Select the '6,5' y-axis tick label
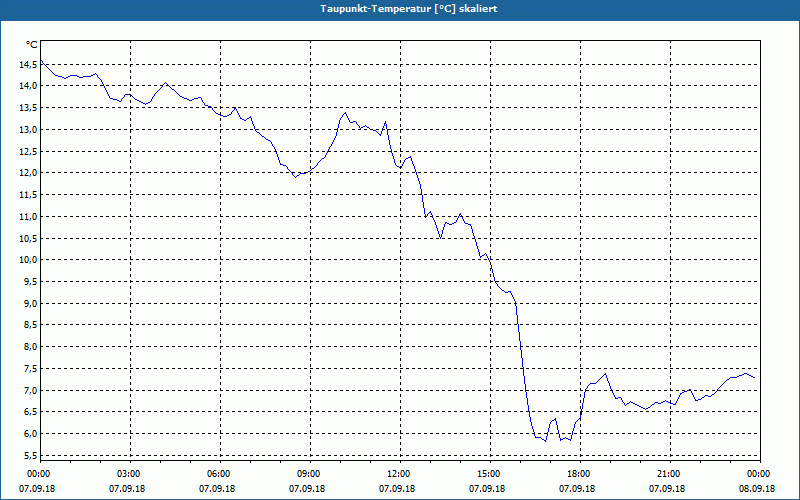Image resolution: width=800 pixels, height=500 pixels. [31, 412]
